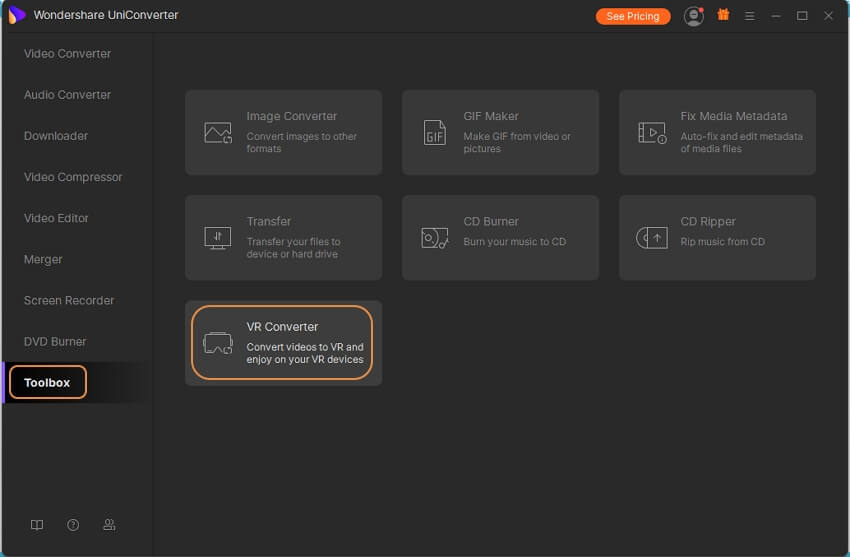Click the Fix Media Metadata icon
This screenshot has width=850, height=557.
point(652,133)
